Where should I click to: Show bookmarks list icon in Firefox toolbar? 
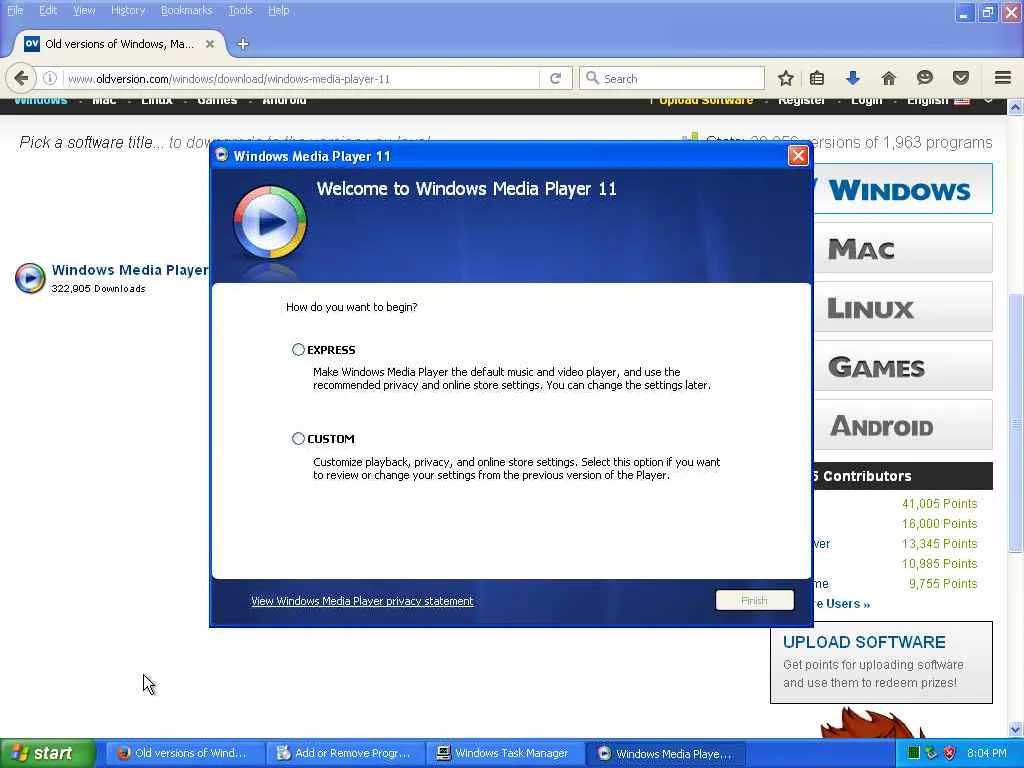pyautogui.click(x=816, y=78)
